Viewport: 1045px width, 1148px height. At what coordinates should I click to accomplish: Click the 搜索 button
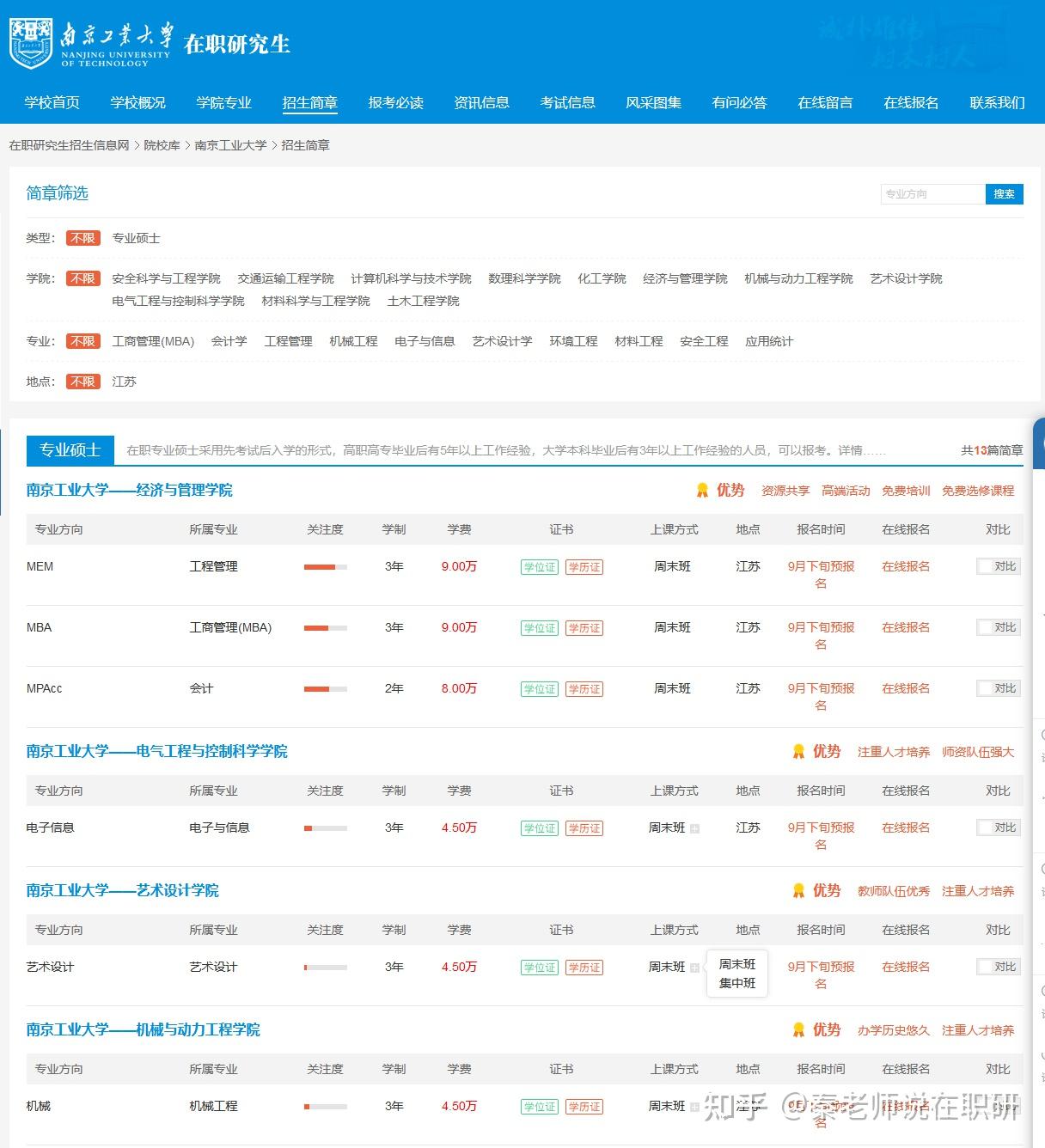pos(1005,194)
